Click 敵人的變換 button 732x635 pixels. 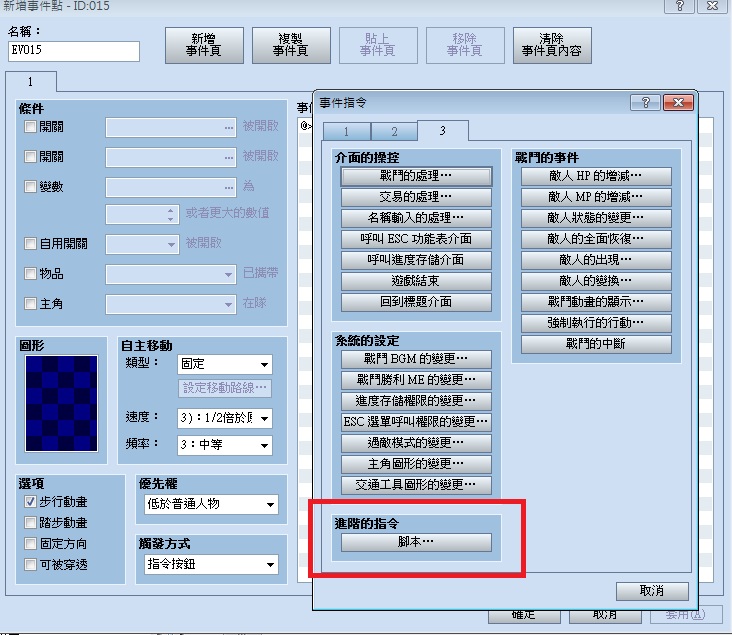(596, 281)
